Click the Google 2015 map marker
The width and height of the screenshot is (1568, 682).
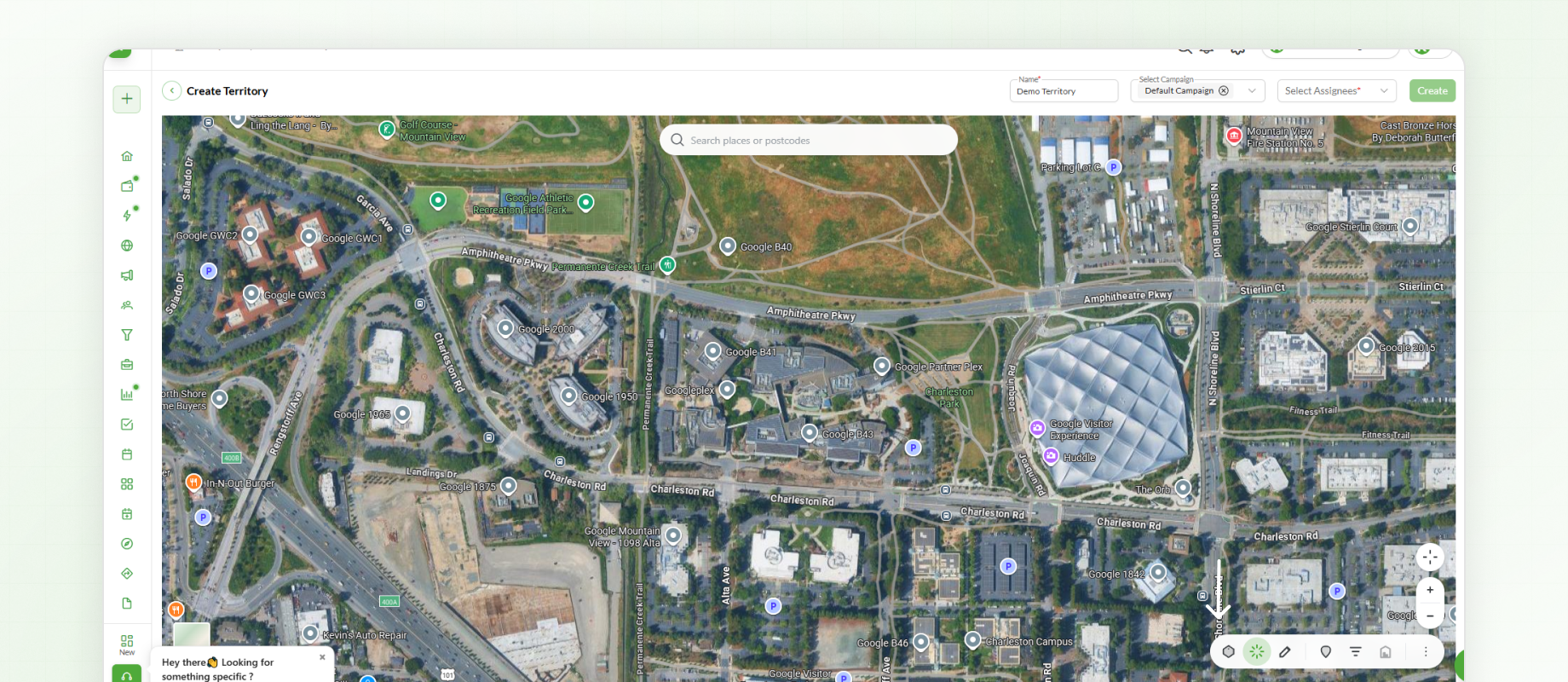[x=1366, y=345]
